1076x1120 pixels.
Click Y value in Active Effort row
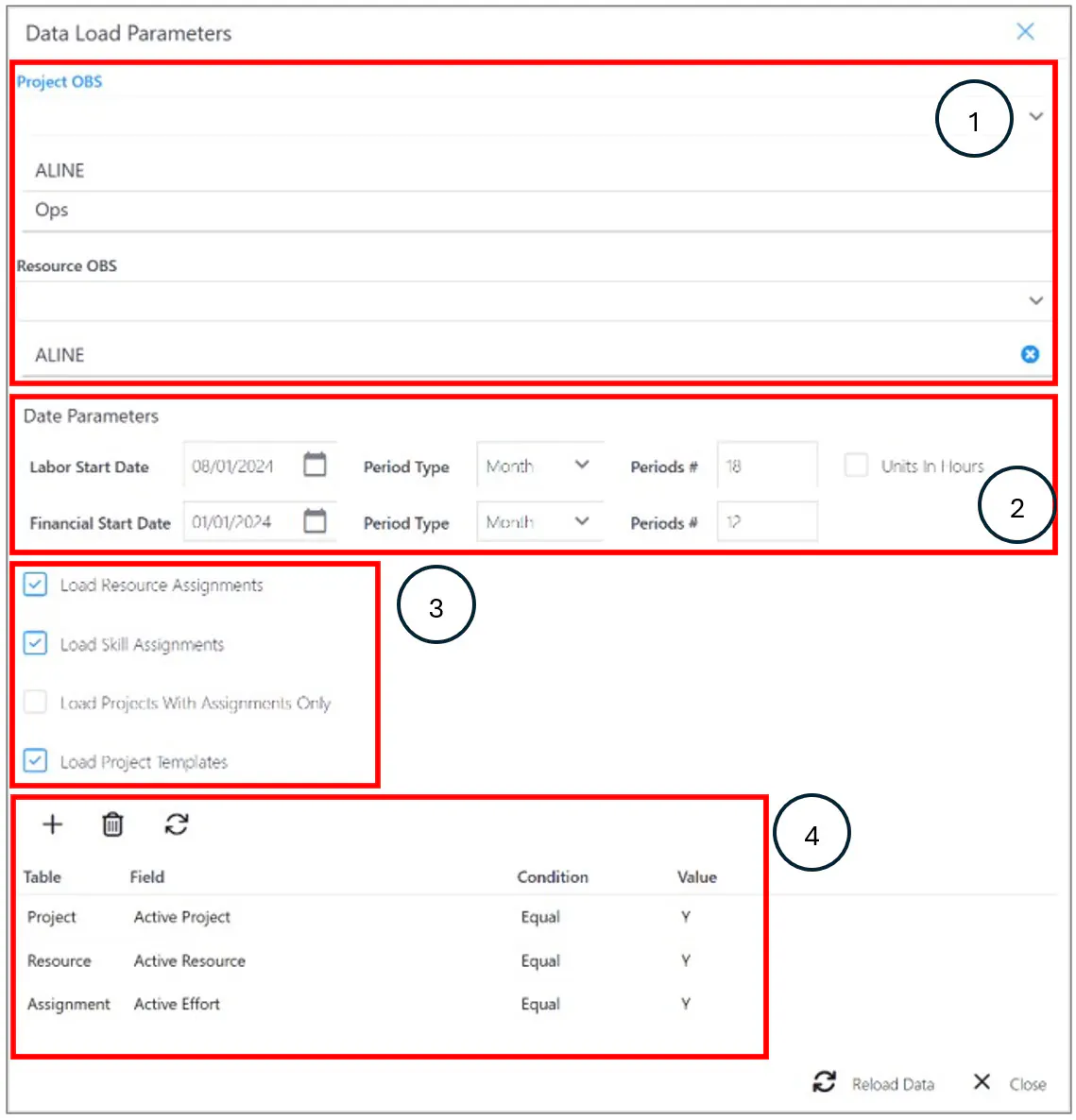click(686, 1004)
